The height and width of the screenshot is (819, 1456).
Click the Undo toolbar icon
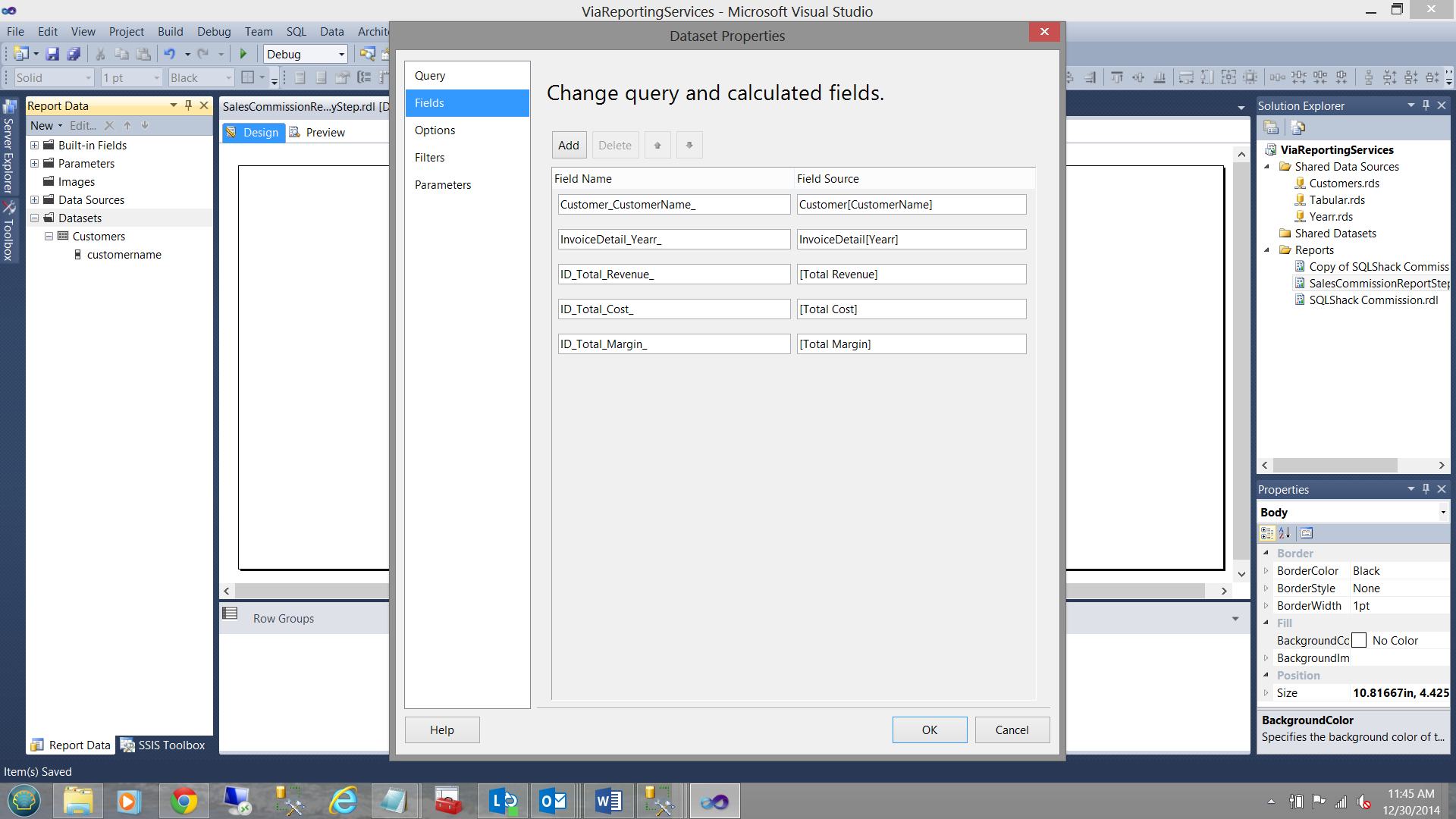tap(169, 54)
